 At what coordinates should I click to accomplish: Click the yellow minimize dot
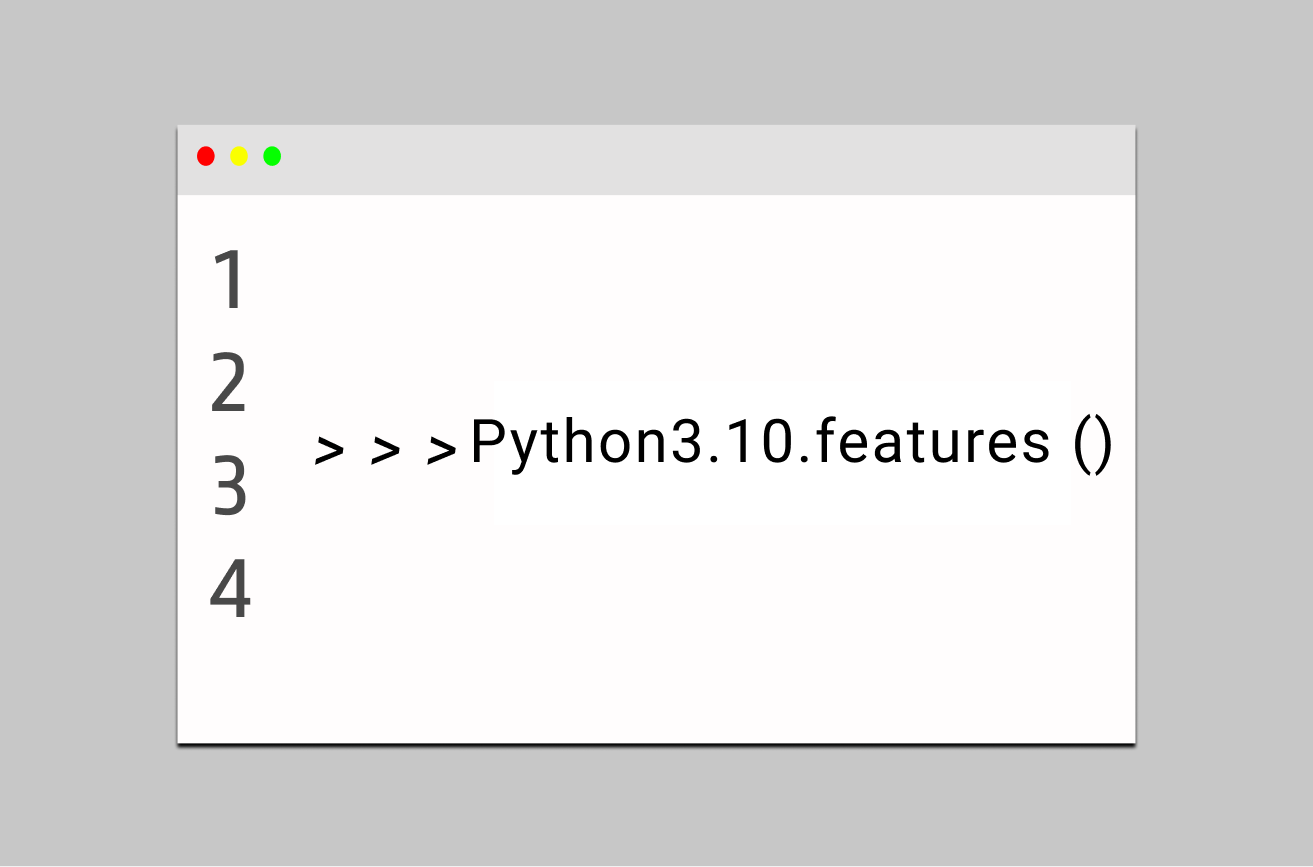click(239, 156)
